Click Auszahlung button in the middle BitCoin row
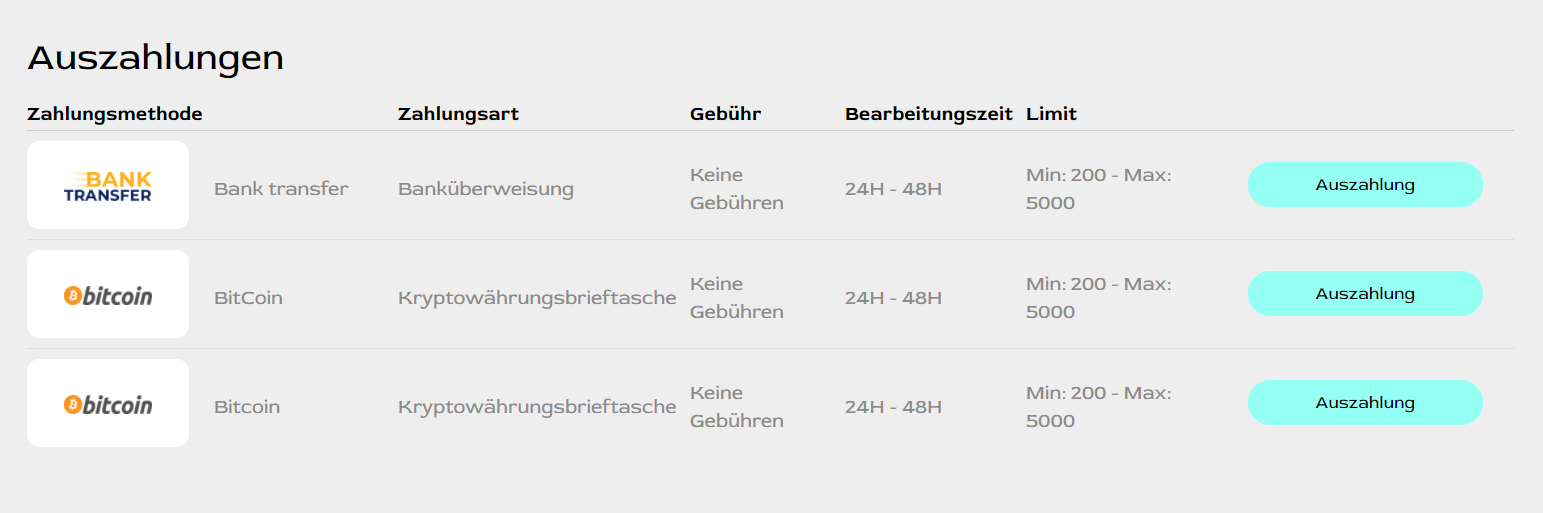This screenshot has height=513, width=1543. pos(1365,294)
